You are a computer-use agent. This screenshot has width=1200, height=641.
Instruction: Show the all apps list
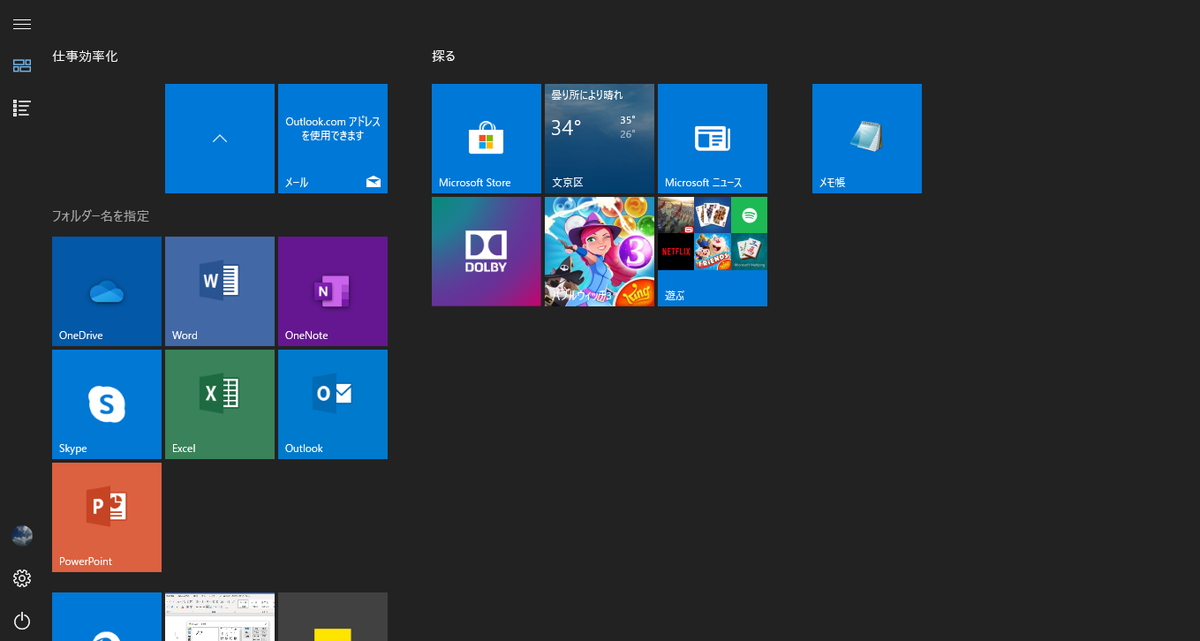pos(22,108)
